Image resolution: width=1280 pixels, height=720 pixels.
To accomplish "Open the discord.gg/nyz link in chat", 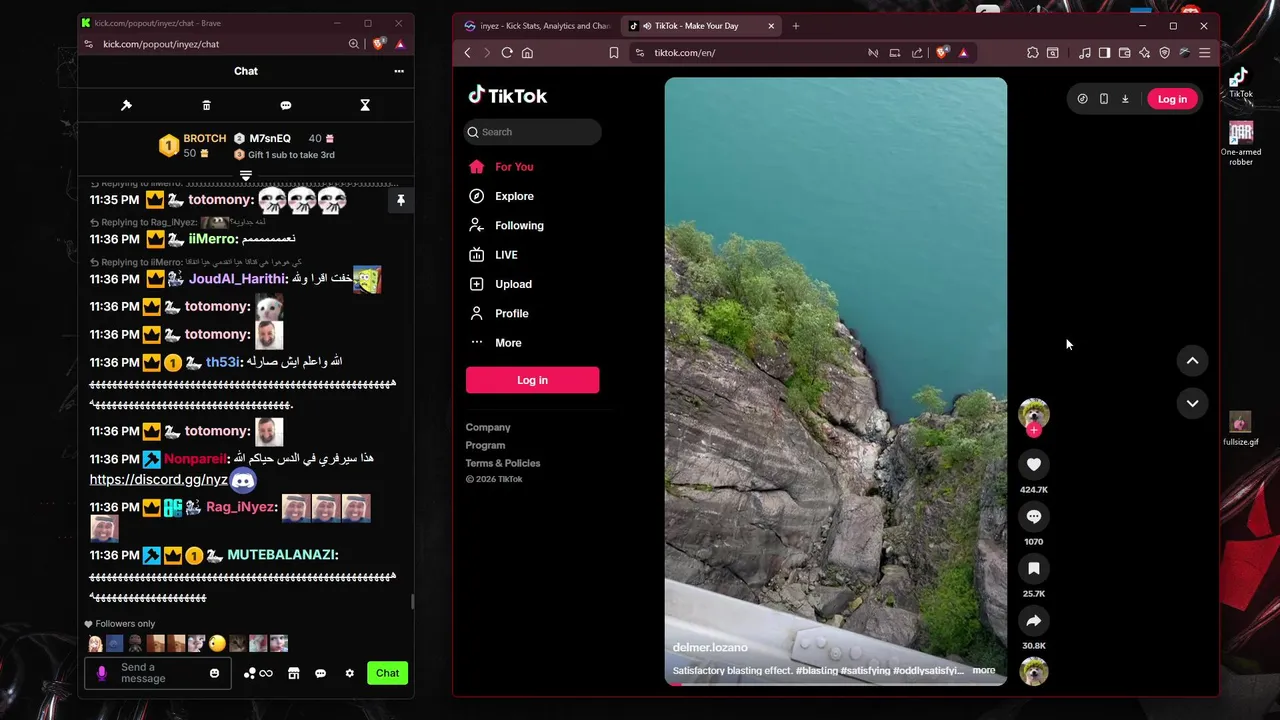I will click(x=159, y=479).
